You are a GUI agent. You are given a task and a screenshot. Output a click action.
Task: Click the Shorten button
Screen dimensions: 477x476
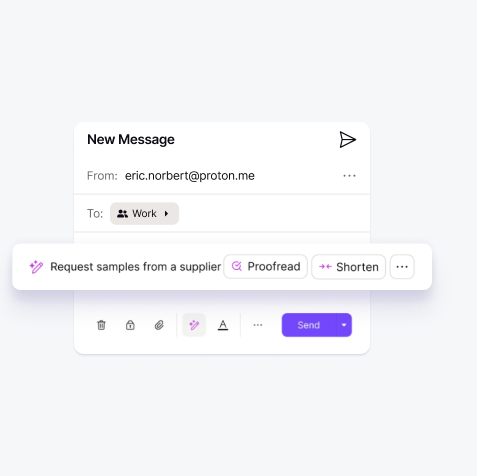[x=348, y=267]
